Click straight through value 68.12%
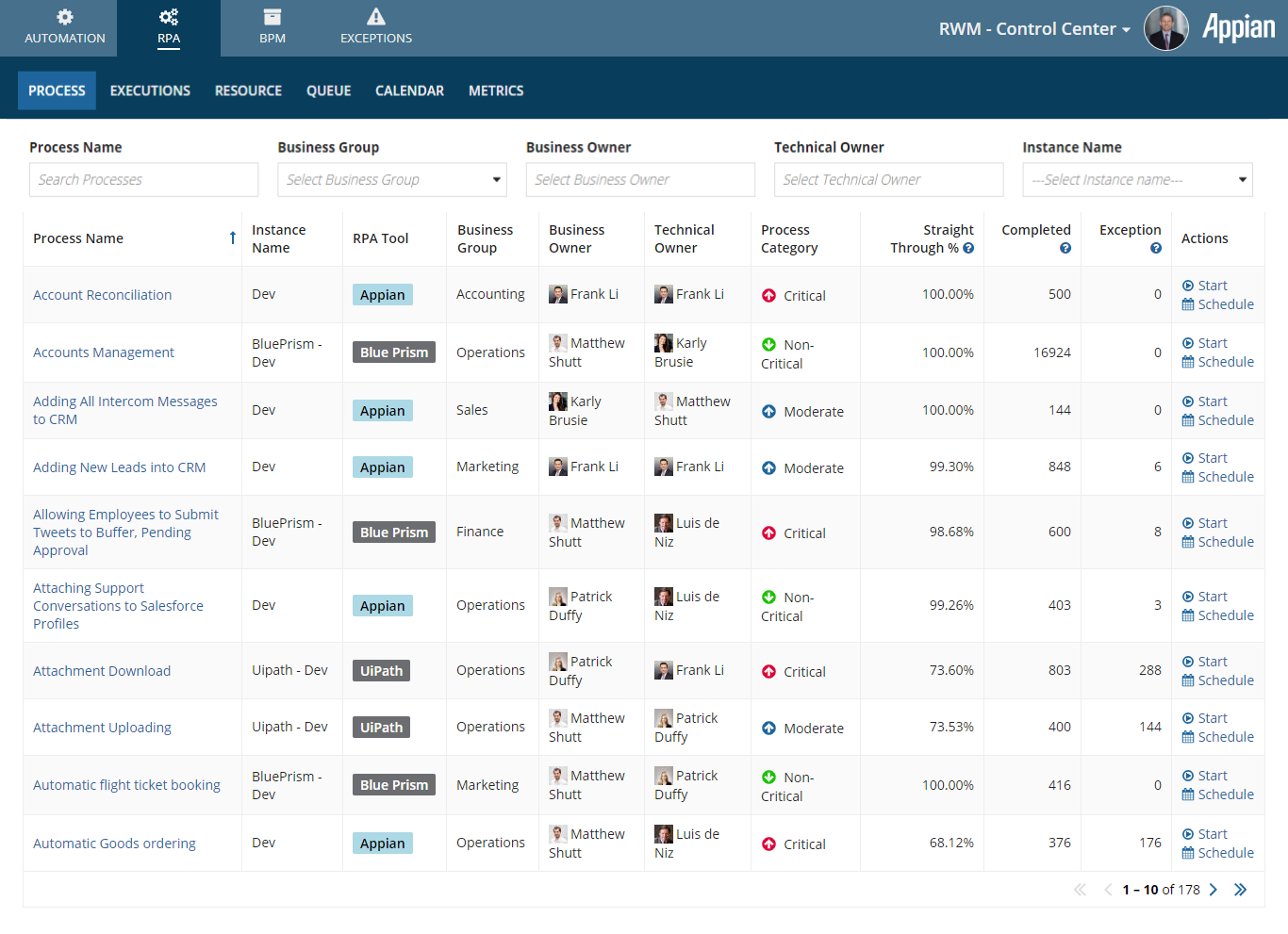Screen dimensions: 1288x934 (x=951, y=843)
